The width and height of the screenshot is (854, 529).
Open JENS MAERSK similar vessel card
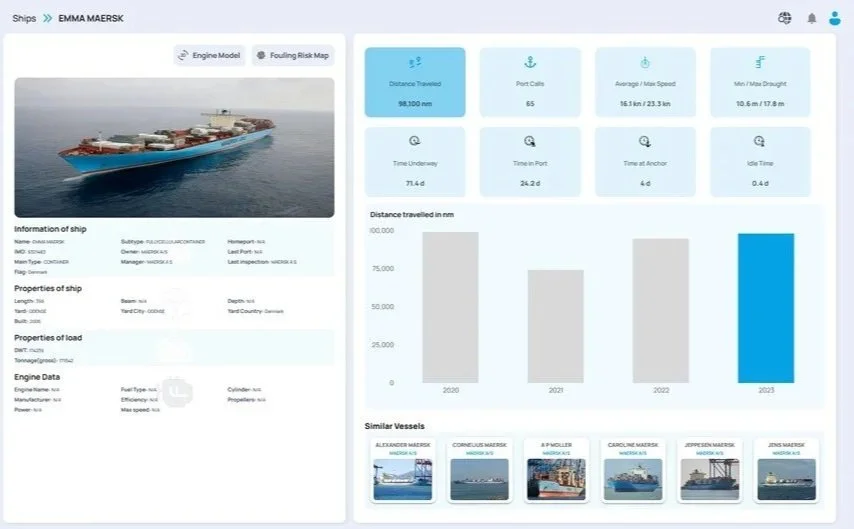pos(786,470)
